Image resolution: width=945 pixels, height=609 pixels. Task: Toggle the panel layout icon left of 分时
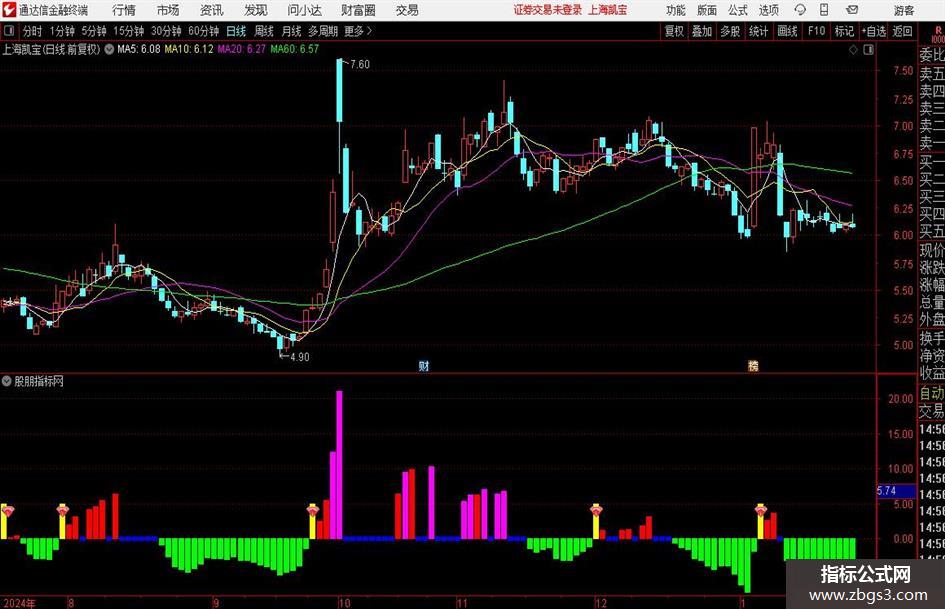coord(9,31)
